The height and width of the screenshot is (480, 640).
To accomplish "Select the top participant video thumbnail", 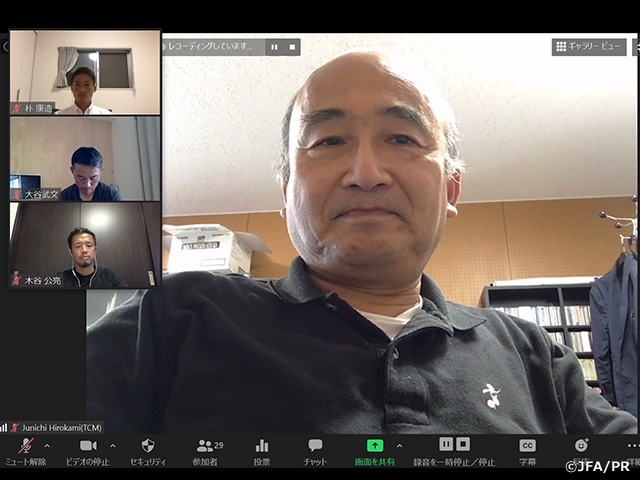I will (85, 72).
